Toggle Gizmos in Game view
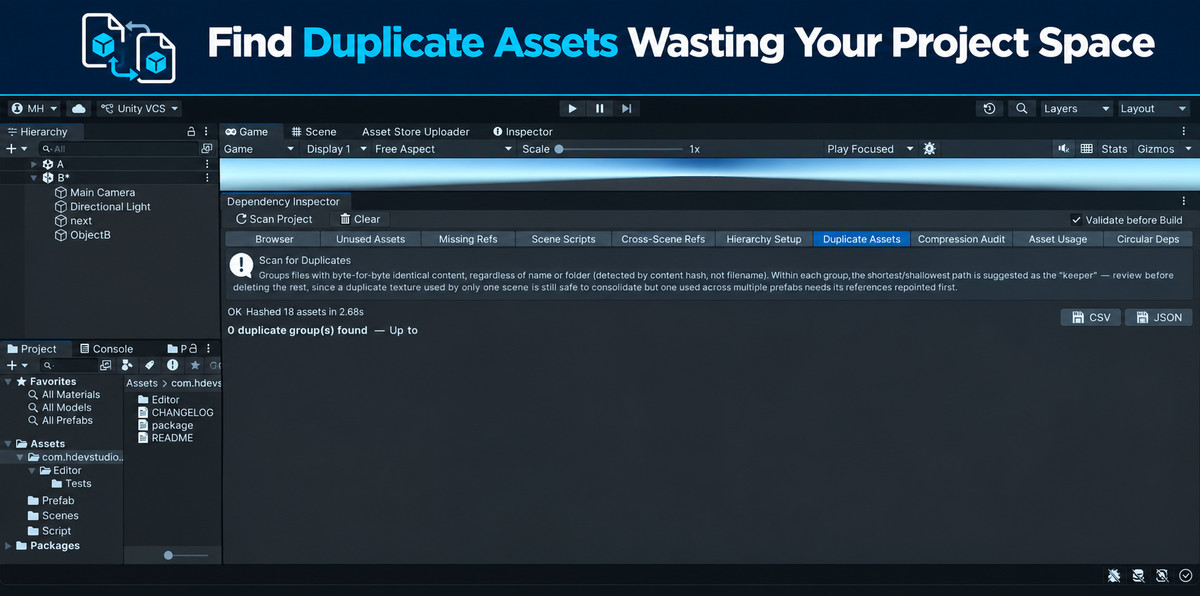 tap(1156, 149)
